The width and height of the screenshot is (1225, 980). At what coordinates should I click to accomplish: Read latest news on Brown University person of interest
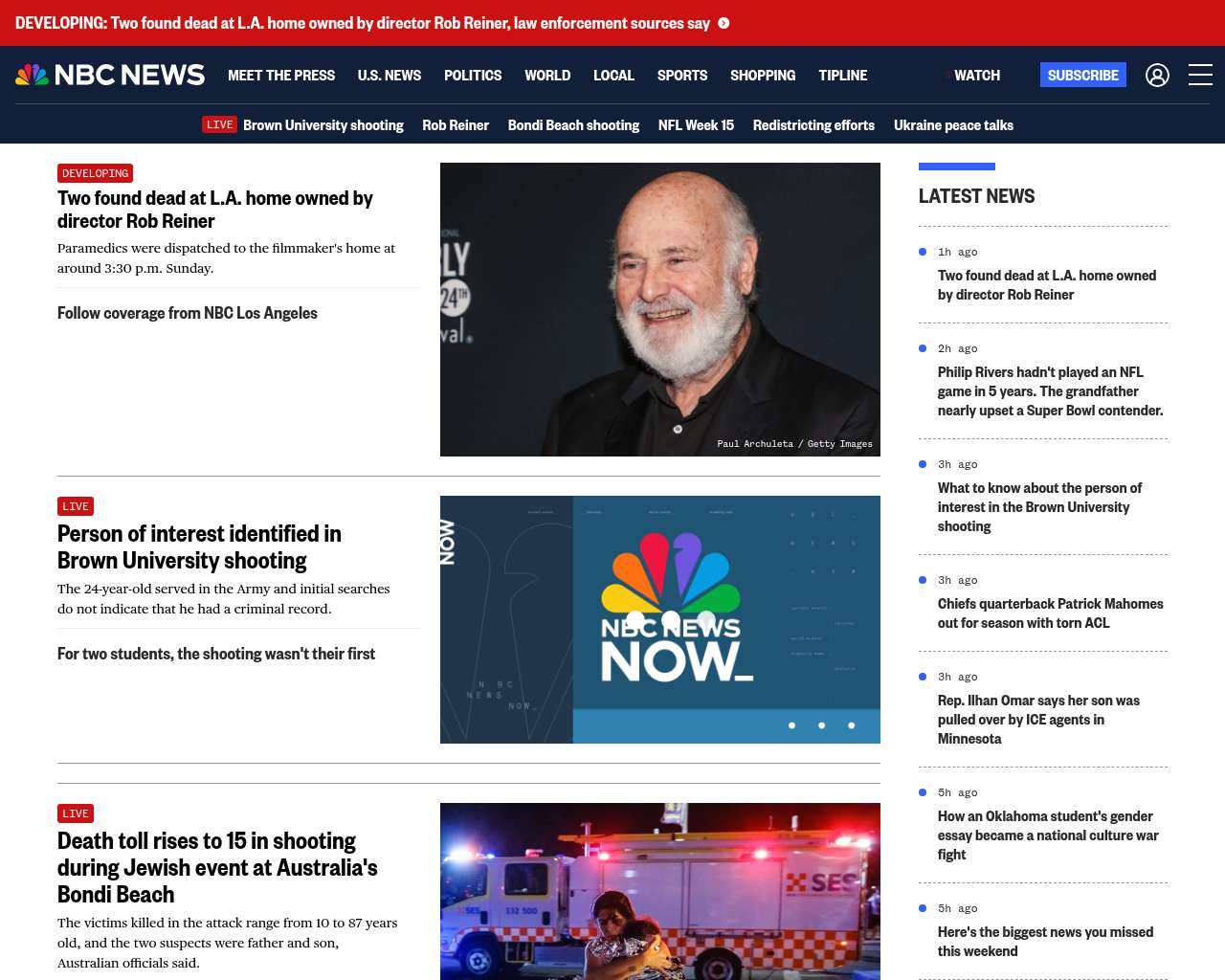coord(1040,507)
